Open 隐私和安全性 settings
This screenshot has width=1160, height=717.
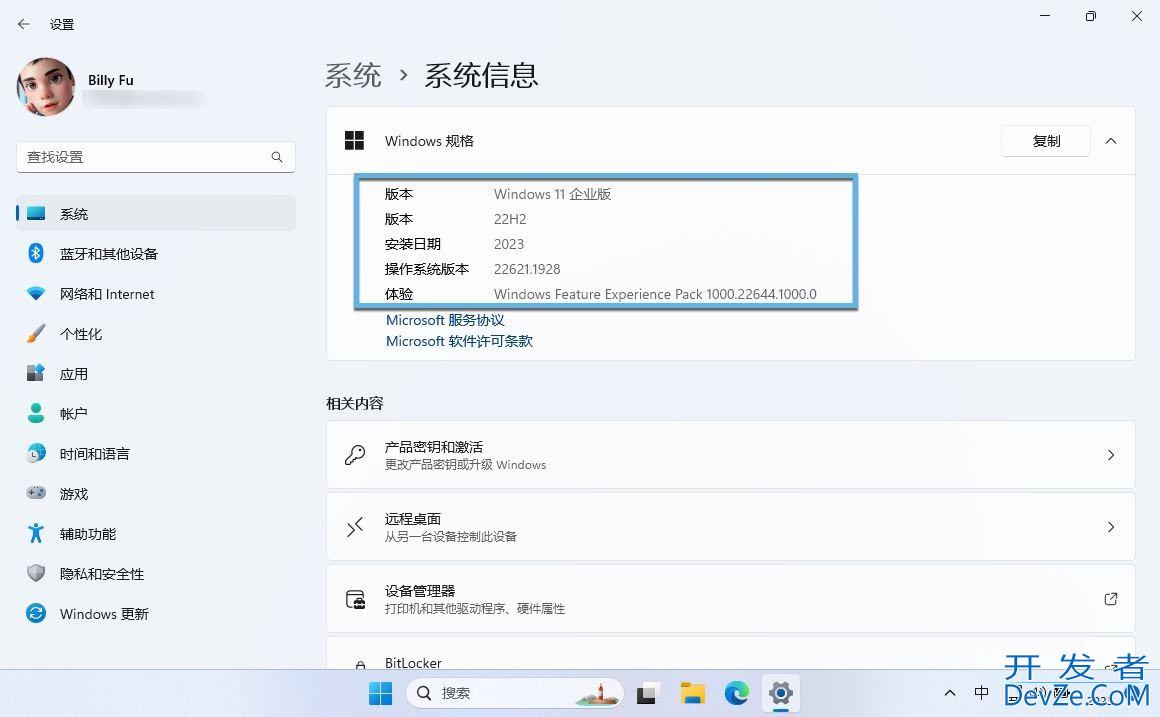155,573
